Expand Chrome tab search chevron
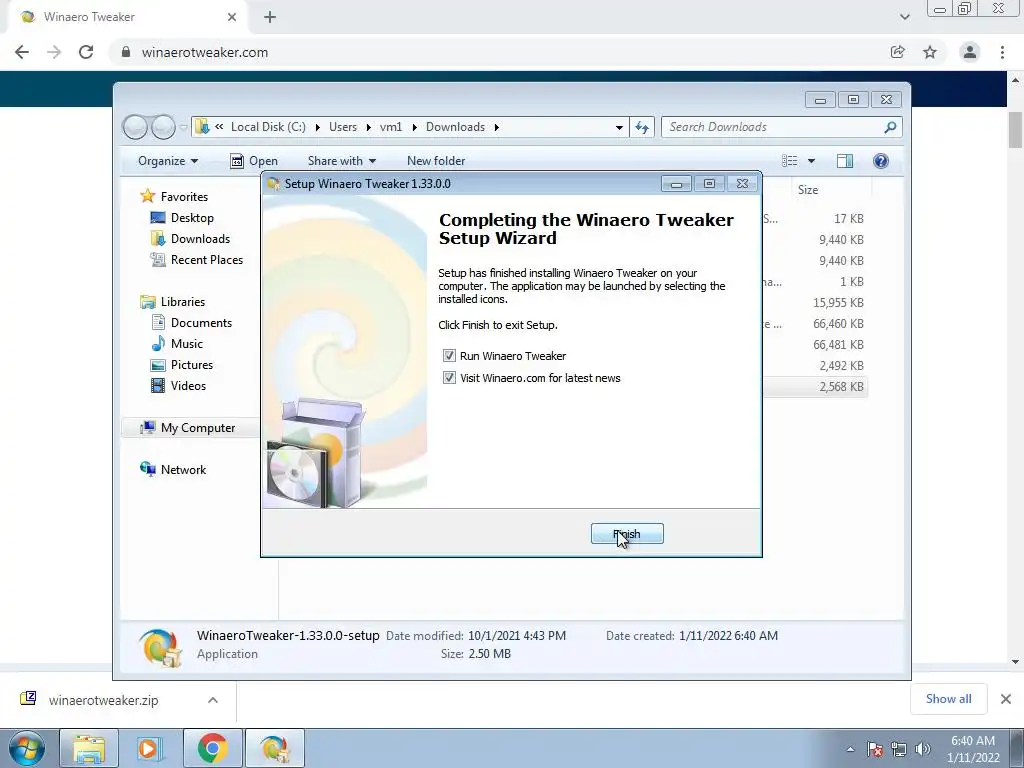The width and height of the screenshot is (1024, 768). click(904, 17)
